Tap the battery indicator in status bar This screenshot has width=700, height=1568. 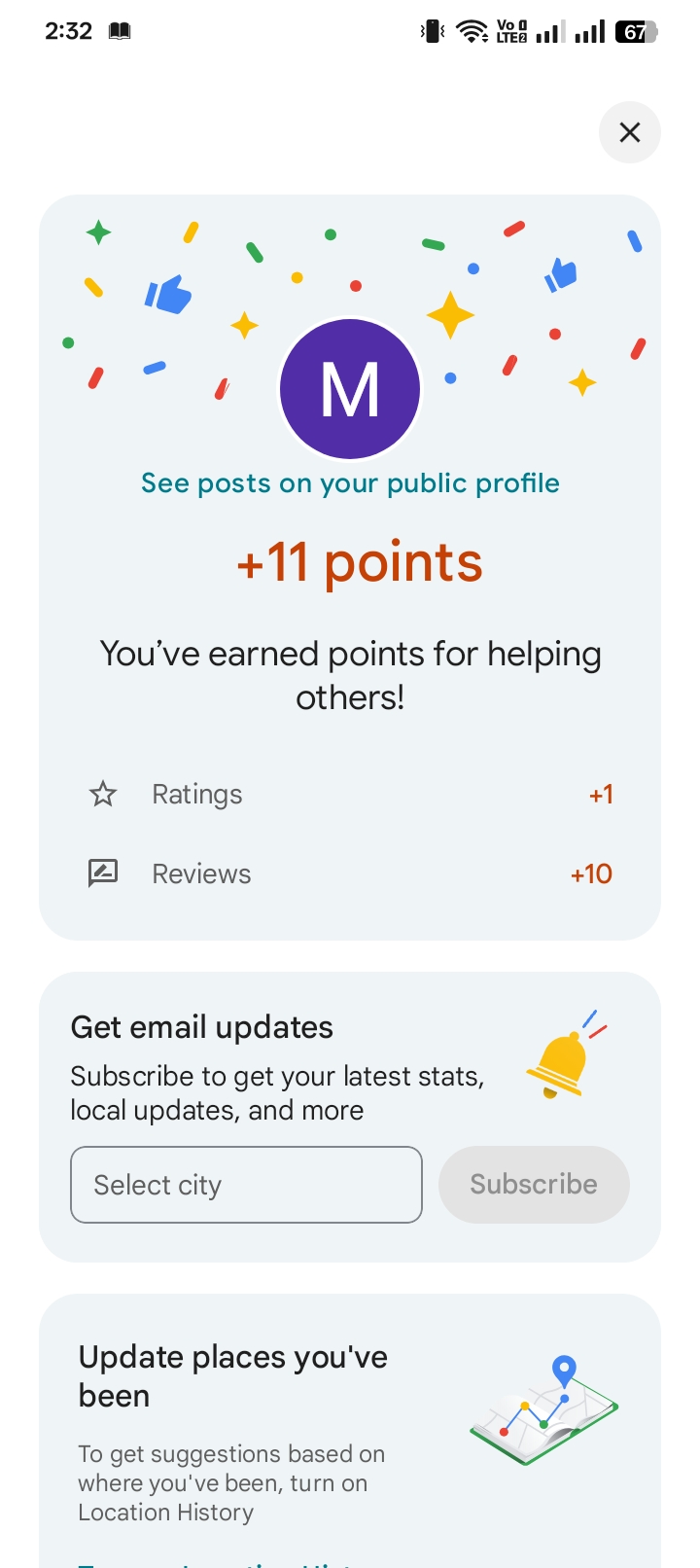coord(636,31)
